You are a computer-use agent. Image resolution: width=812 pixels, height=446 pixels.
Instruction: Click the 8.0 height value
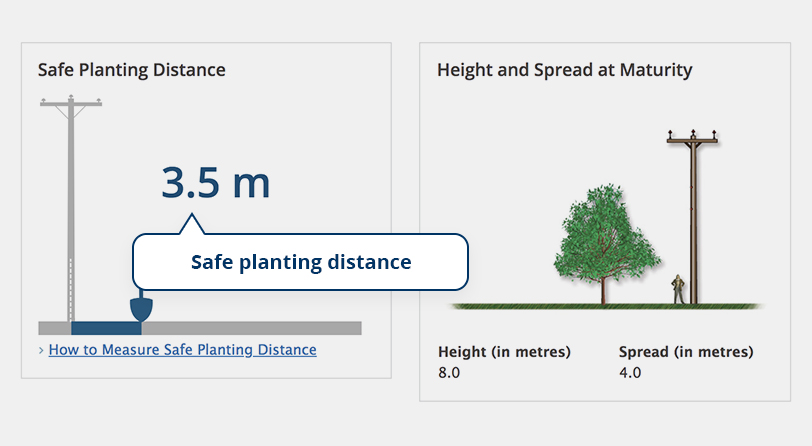coord(449,372)
